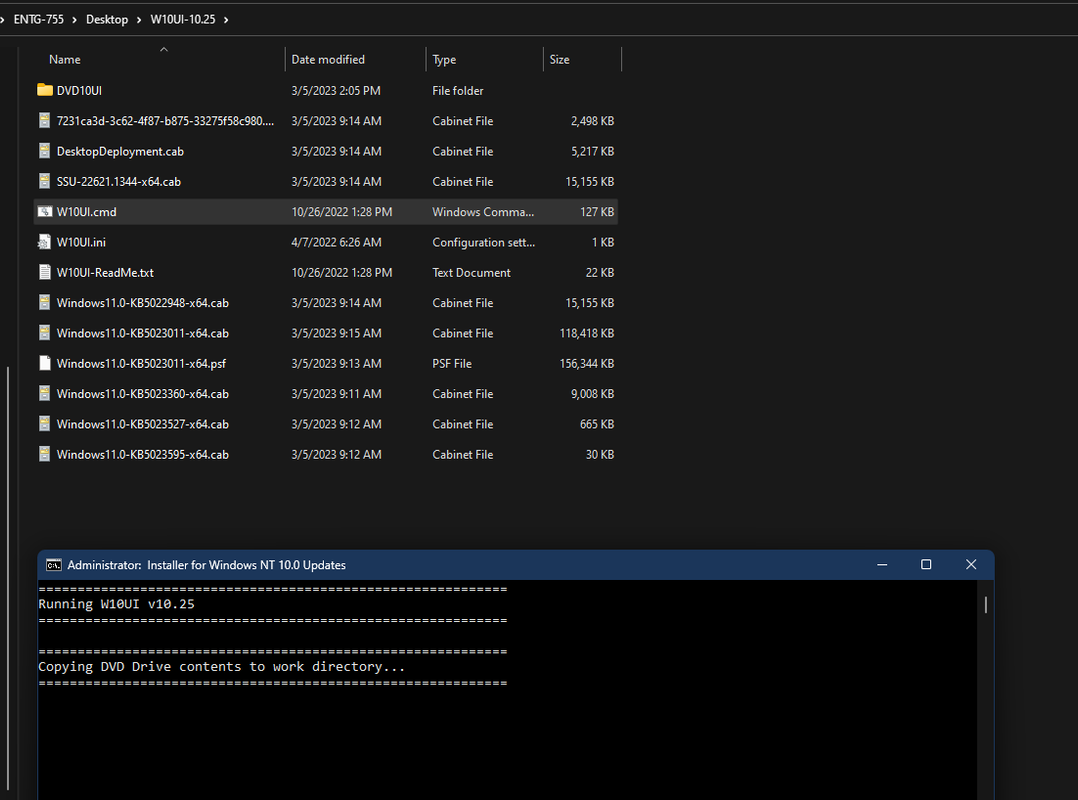Viewport: 1078px width, 800px height.
Task: Click the KB5023011-x64.cab file icon
Action: 45,333
